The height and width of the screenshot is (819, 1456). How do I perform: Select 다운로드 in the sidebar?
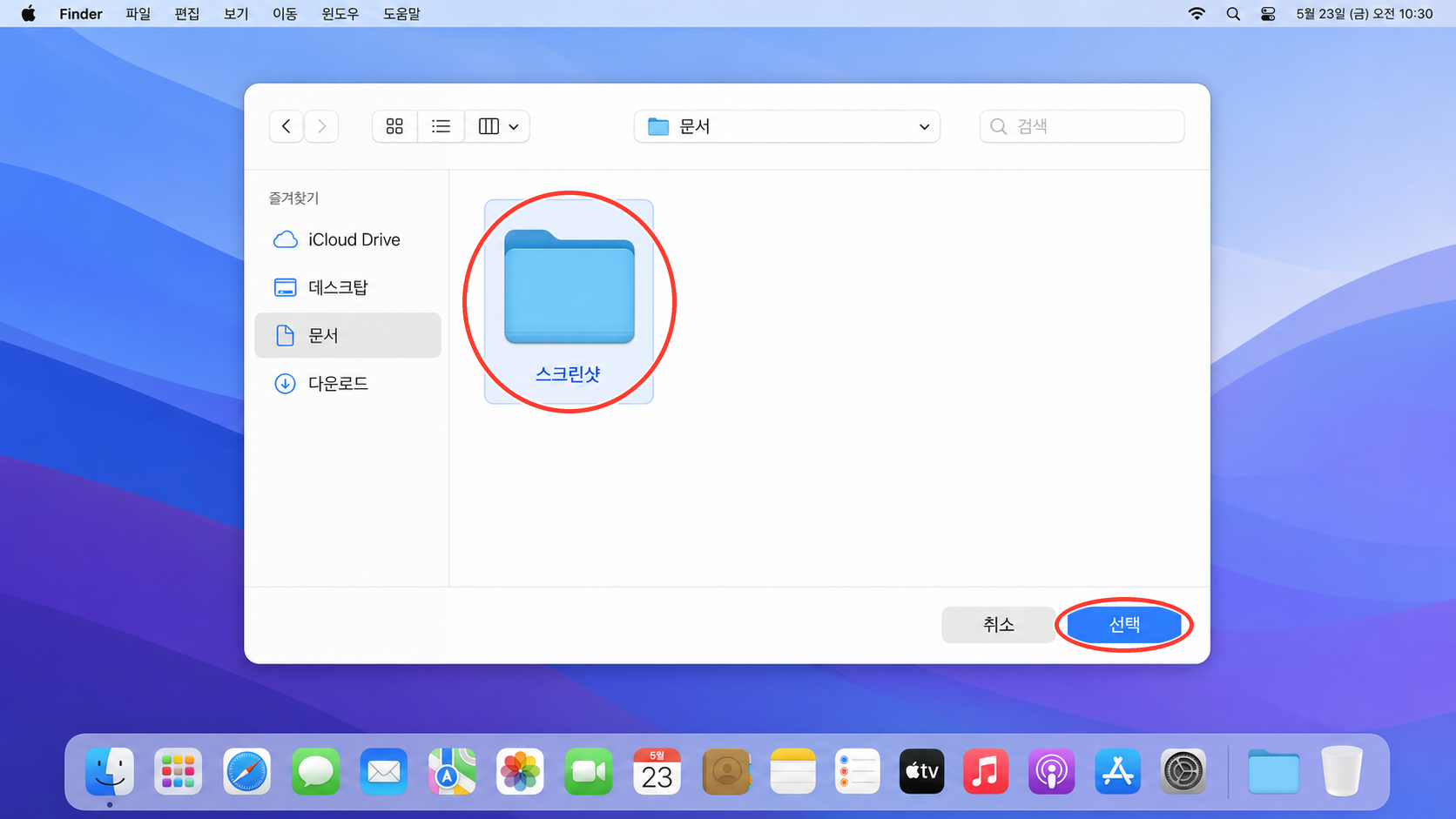click(x=347, y=383)
